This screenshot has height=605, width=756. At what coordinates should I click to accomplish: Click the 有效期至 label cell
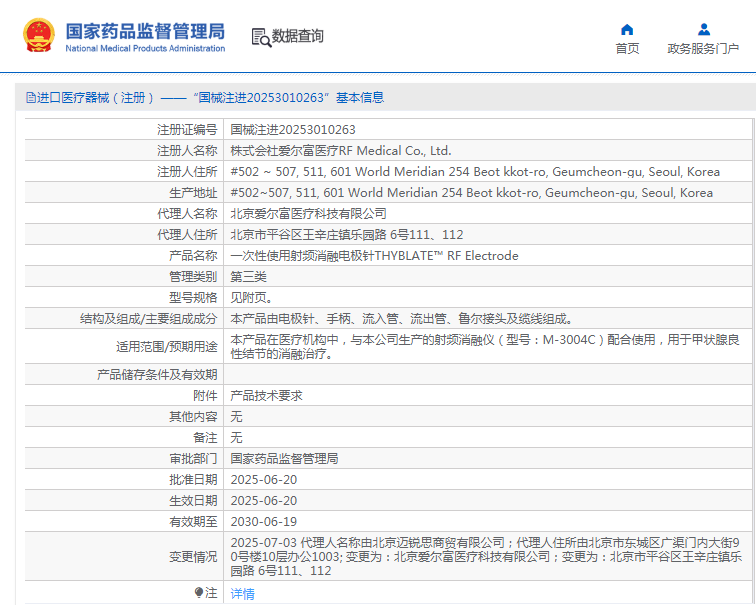click(x=124, y=521)
